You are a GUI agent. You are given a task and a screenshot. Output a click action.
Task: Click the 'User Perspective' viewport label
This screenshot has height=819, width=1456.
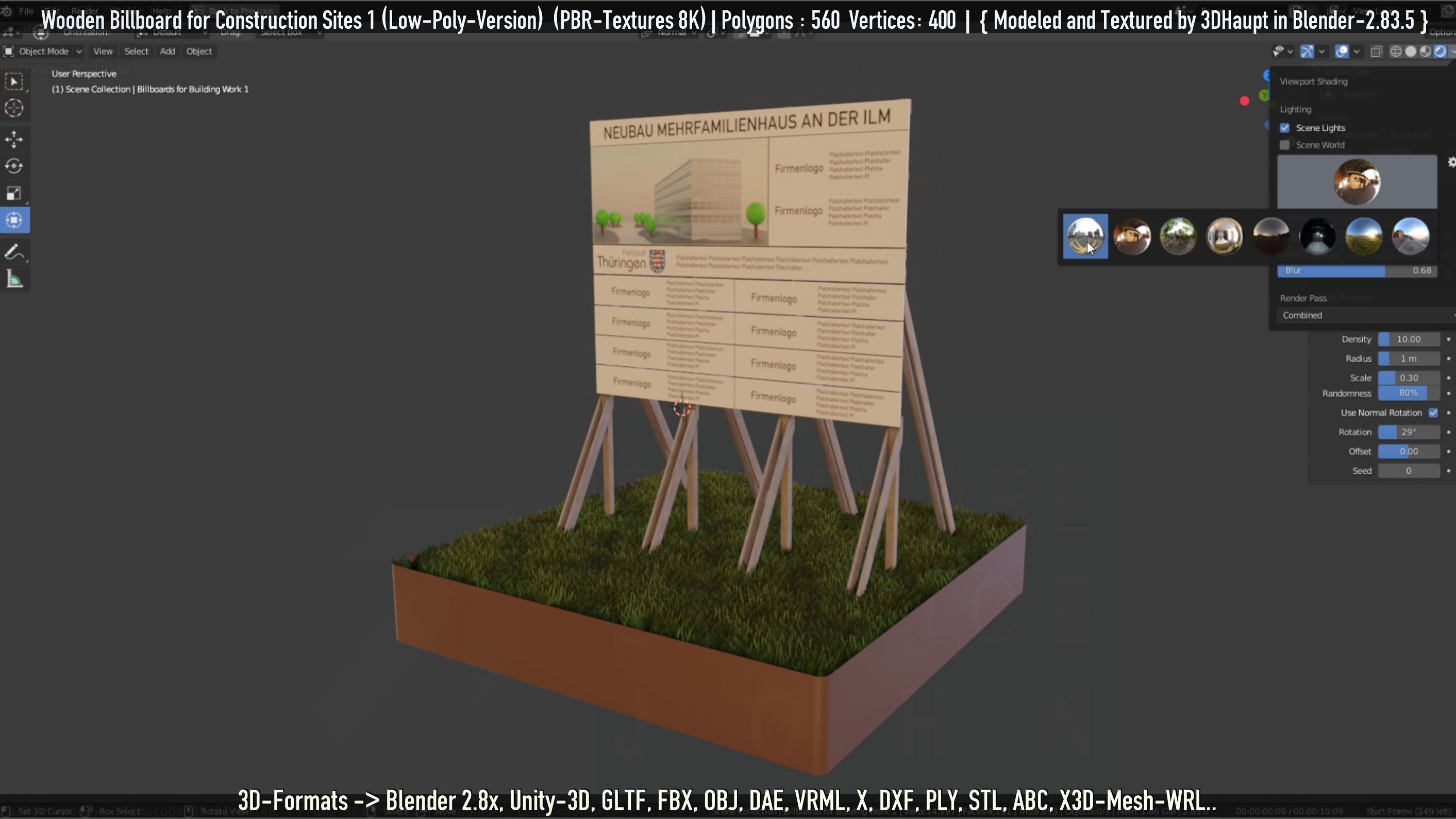83,74
